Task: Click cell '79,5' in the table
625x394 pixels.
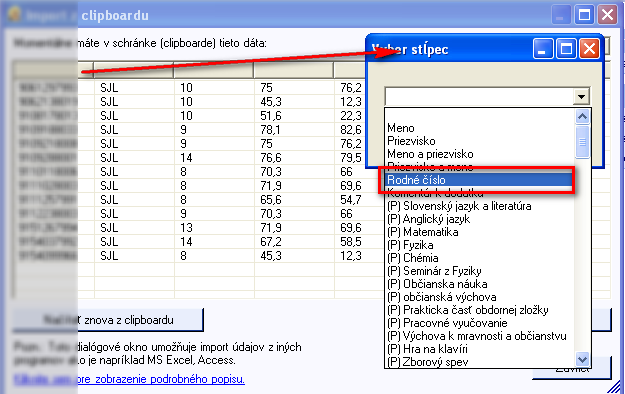Action: (x=351, y=158)
